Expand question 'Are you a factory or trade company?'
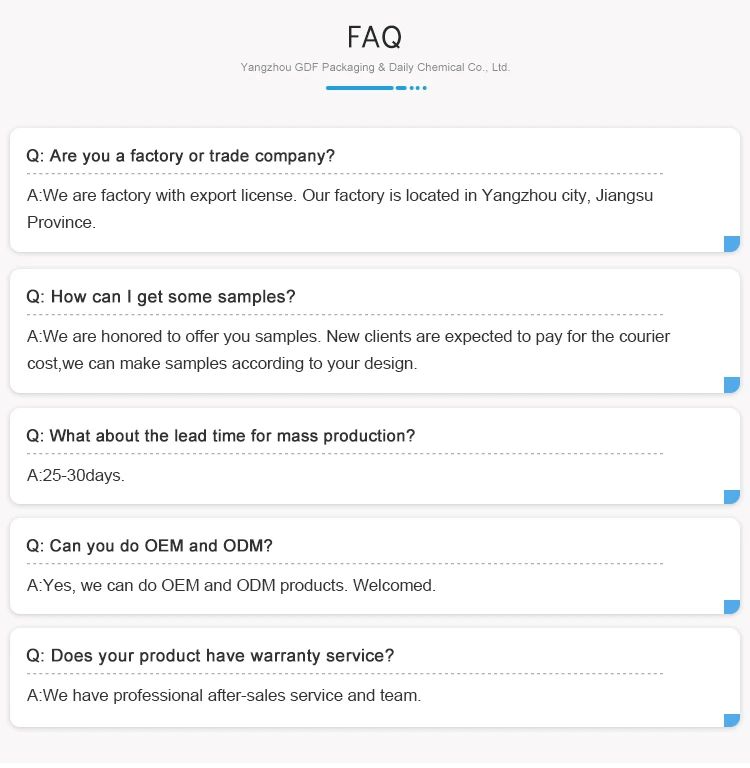 pyautogui.click(x=180, y=156)
